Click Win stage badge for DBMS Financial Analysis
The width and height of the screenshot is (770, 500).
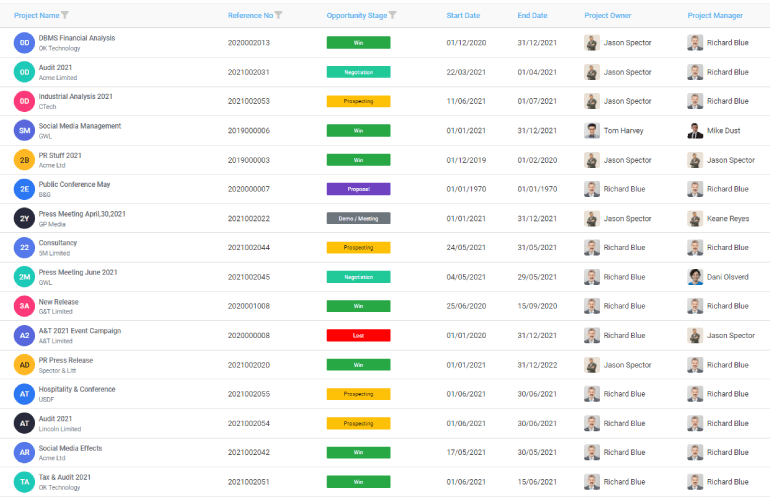(358, 43)
